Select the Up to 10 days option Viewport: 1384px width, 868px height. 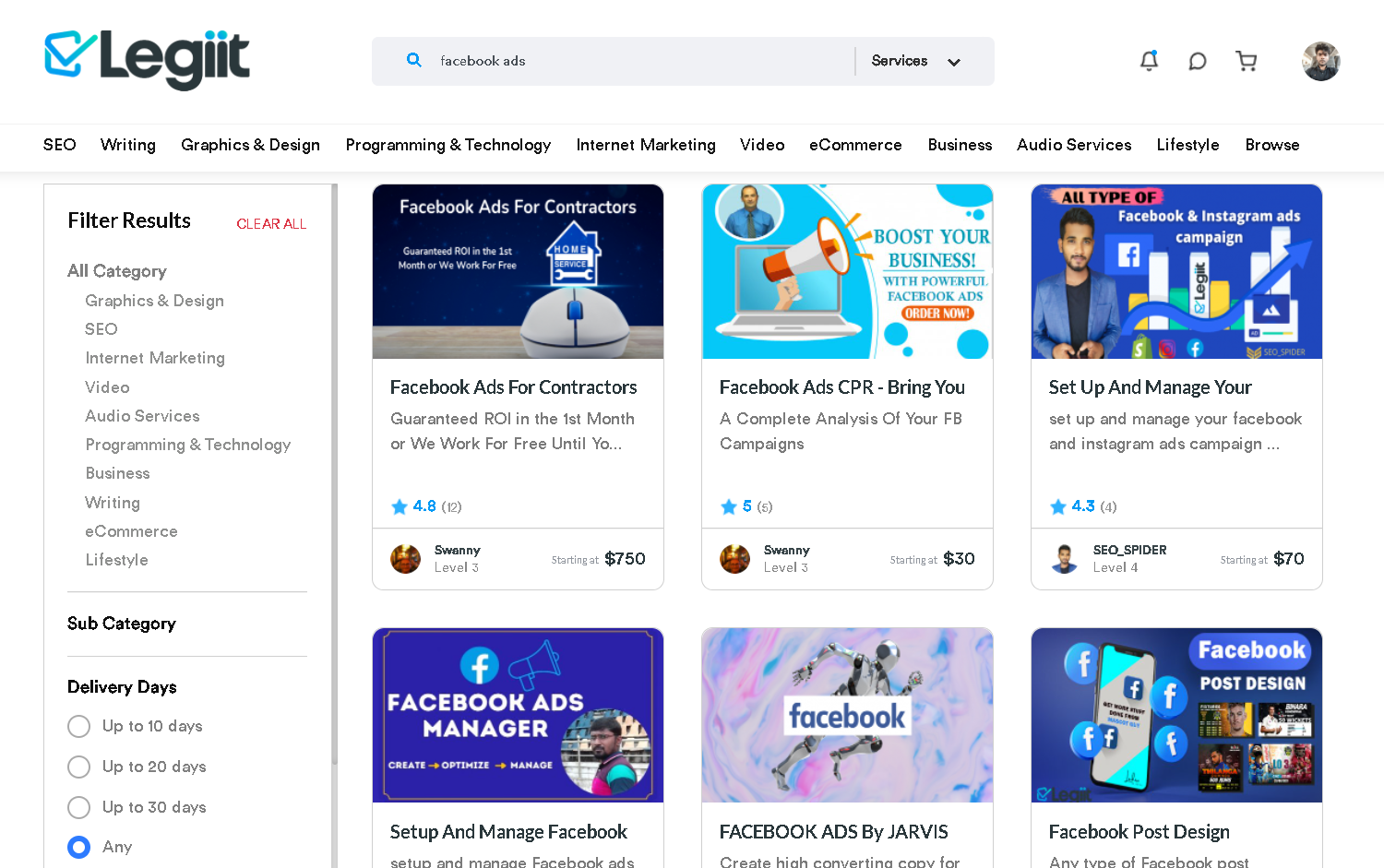click(79, 726)
